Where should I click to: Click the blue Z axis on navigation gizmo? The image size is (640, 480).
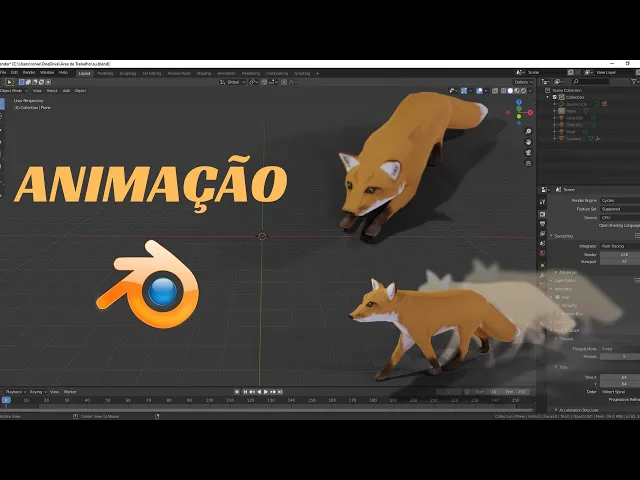pos(519,102)
